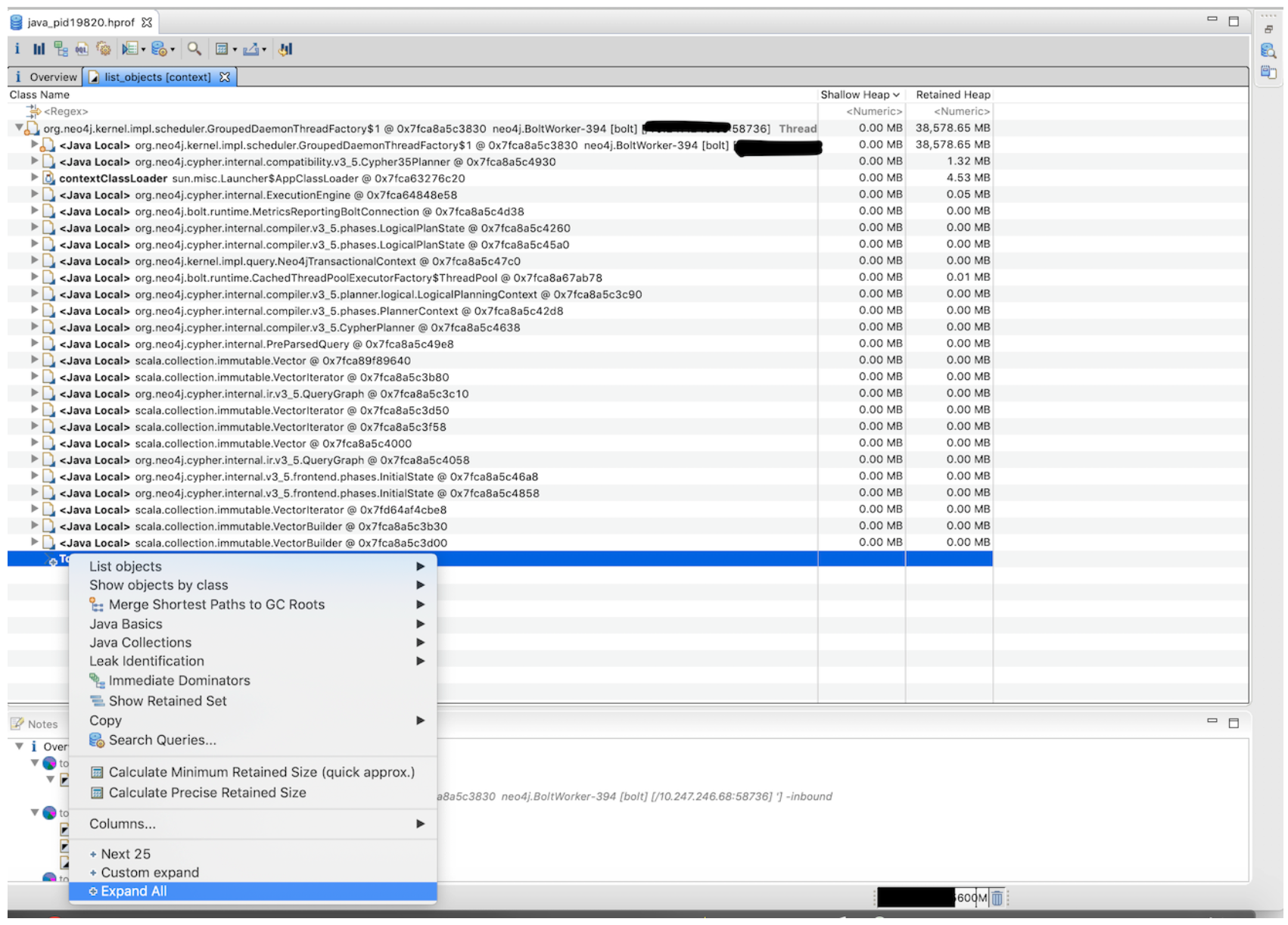The height and width of the screenshot is (925, 1288).
Task: Click the Regex filter input field
Action: pos(65,111)
